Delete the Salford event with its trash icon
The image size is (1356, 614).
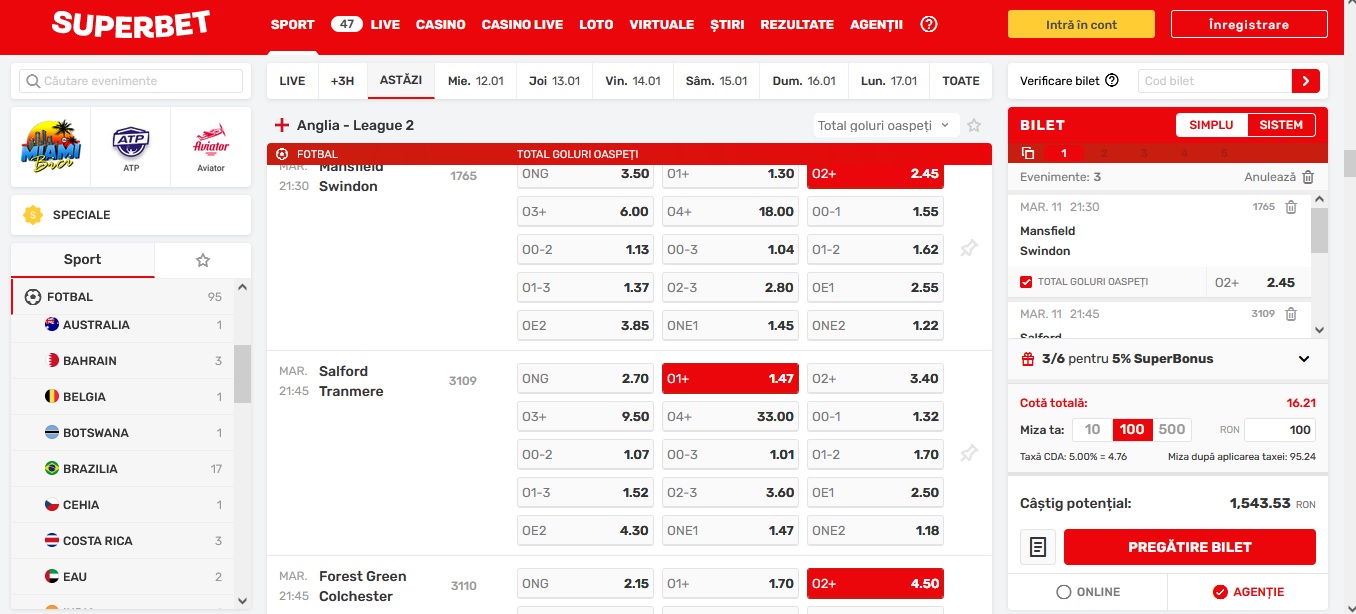[x=1291, y=314]
